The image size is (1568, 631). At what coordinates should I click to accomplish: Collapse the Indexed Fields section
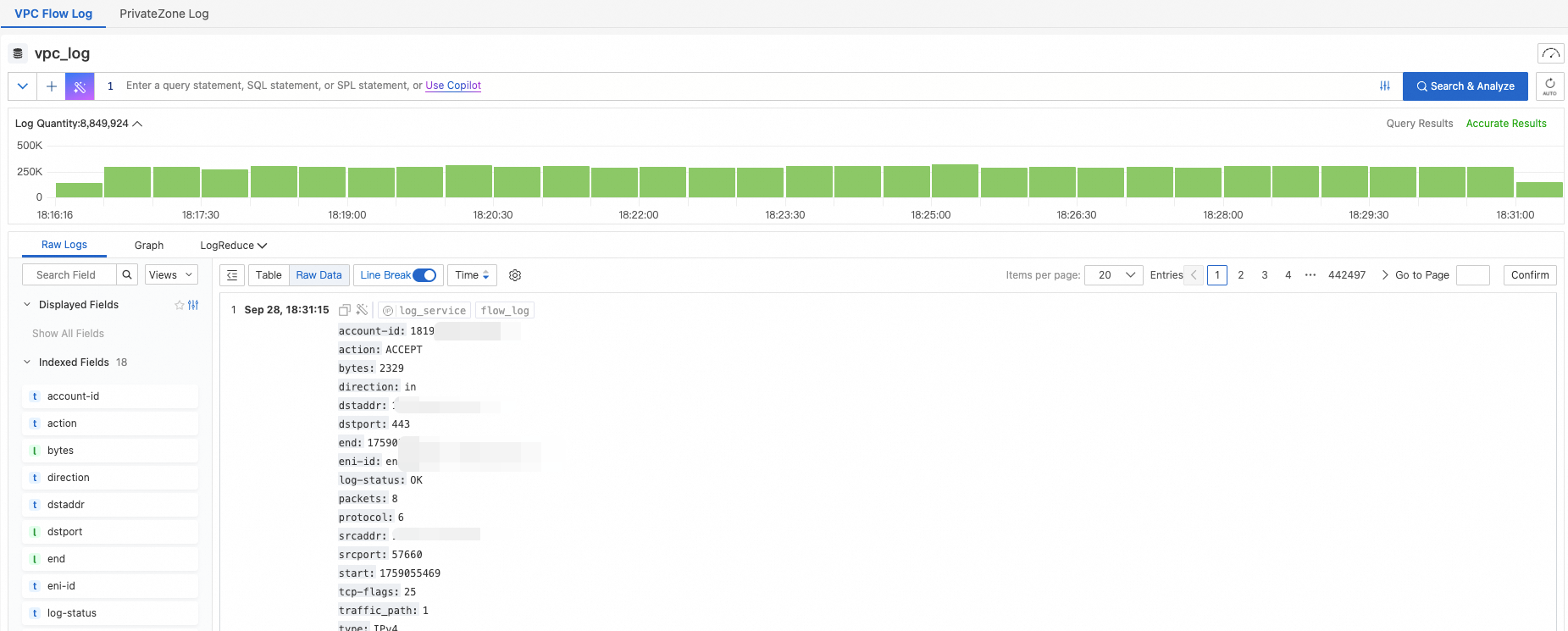[x=27, y=363]
